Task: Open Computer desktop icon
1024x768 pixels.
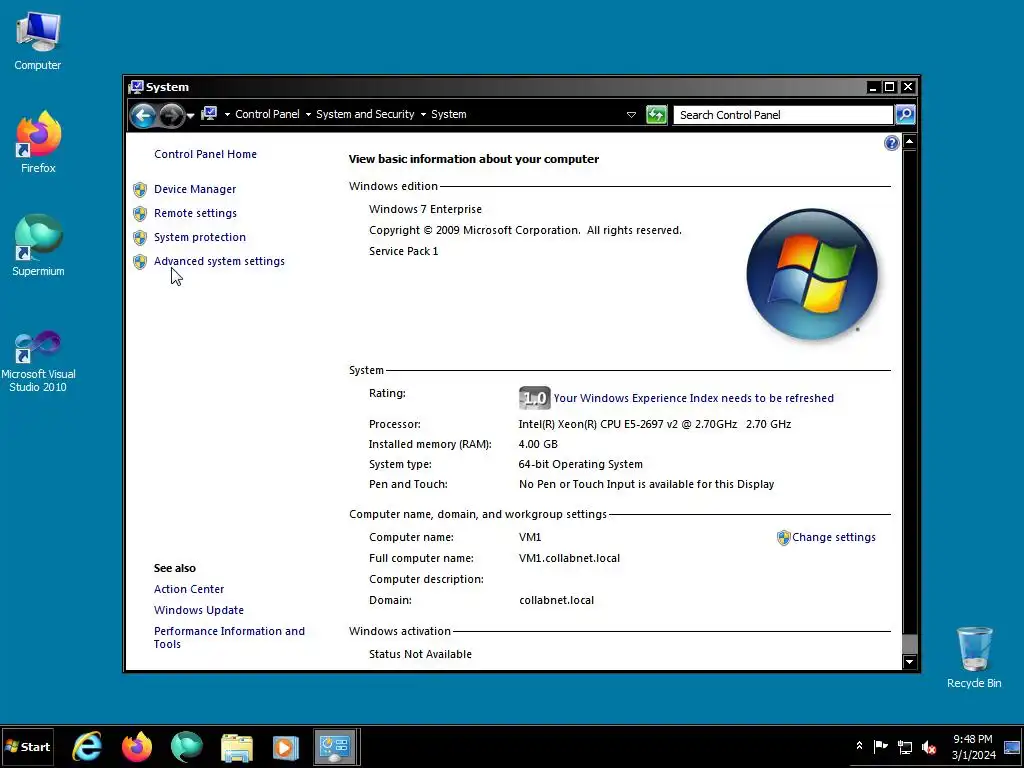Action: 38,40
